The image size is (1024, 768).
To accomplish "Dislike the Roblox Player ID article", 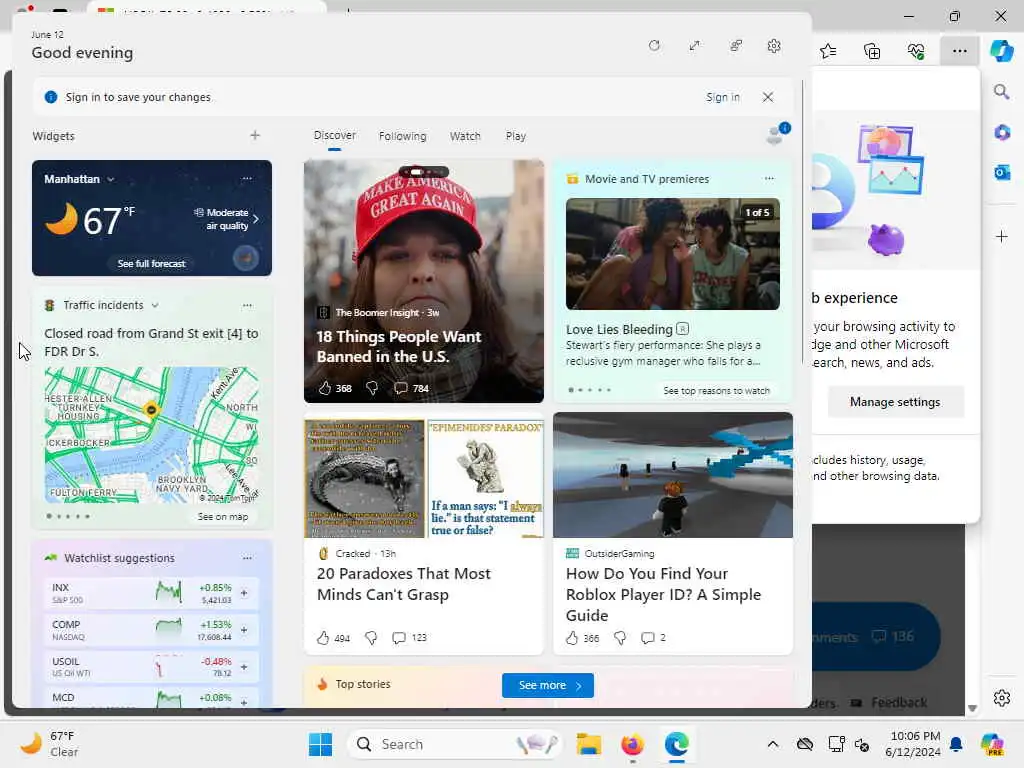I will 620,637.
